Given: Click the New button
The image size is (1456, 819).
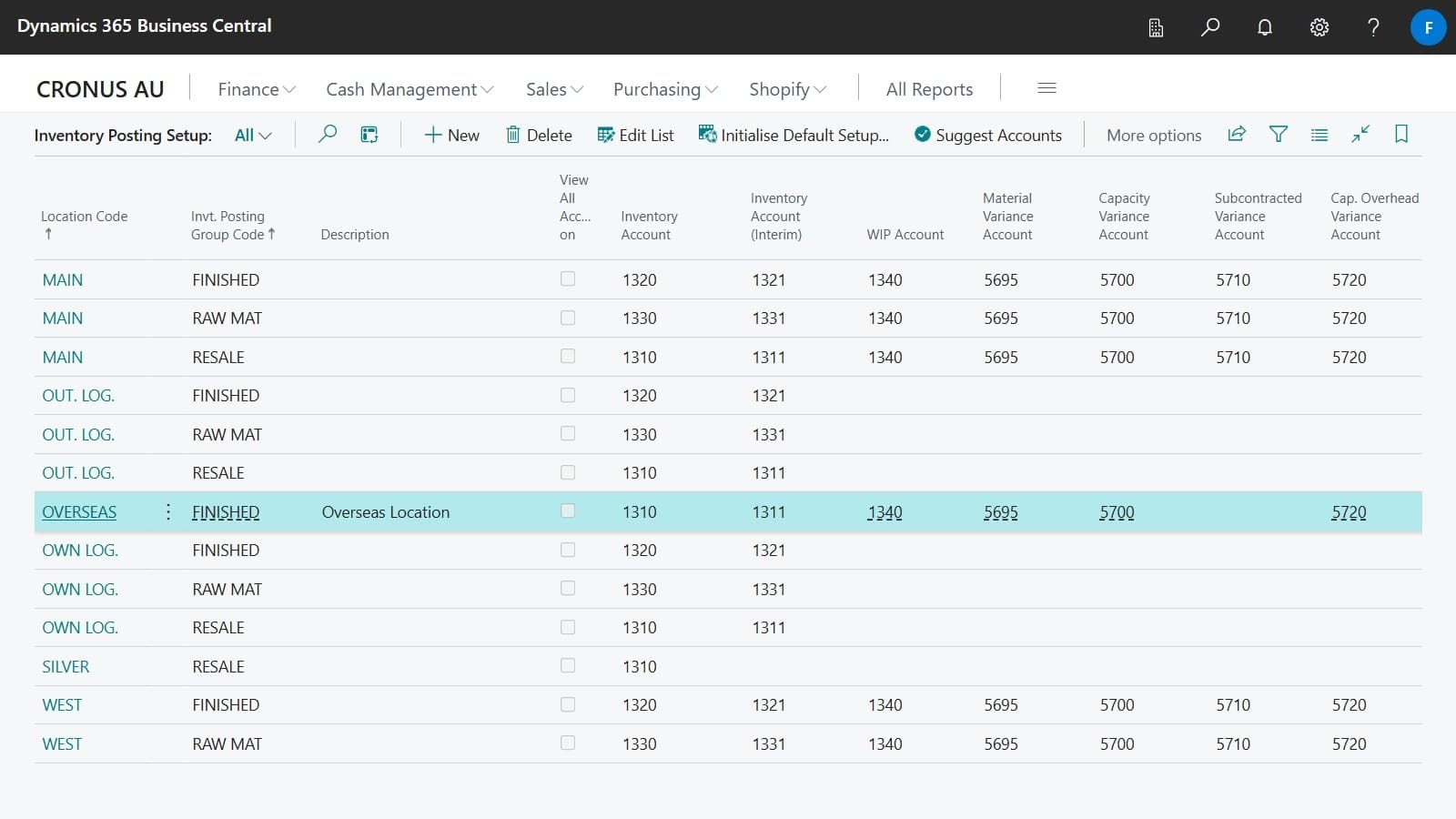Looking at the screenshot, I should [x=451, y=136].
